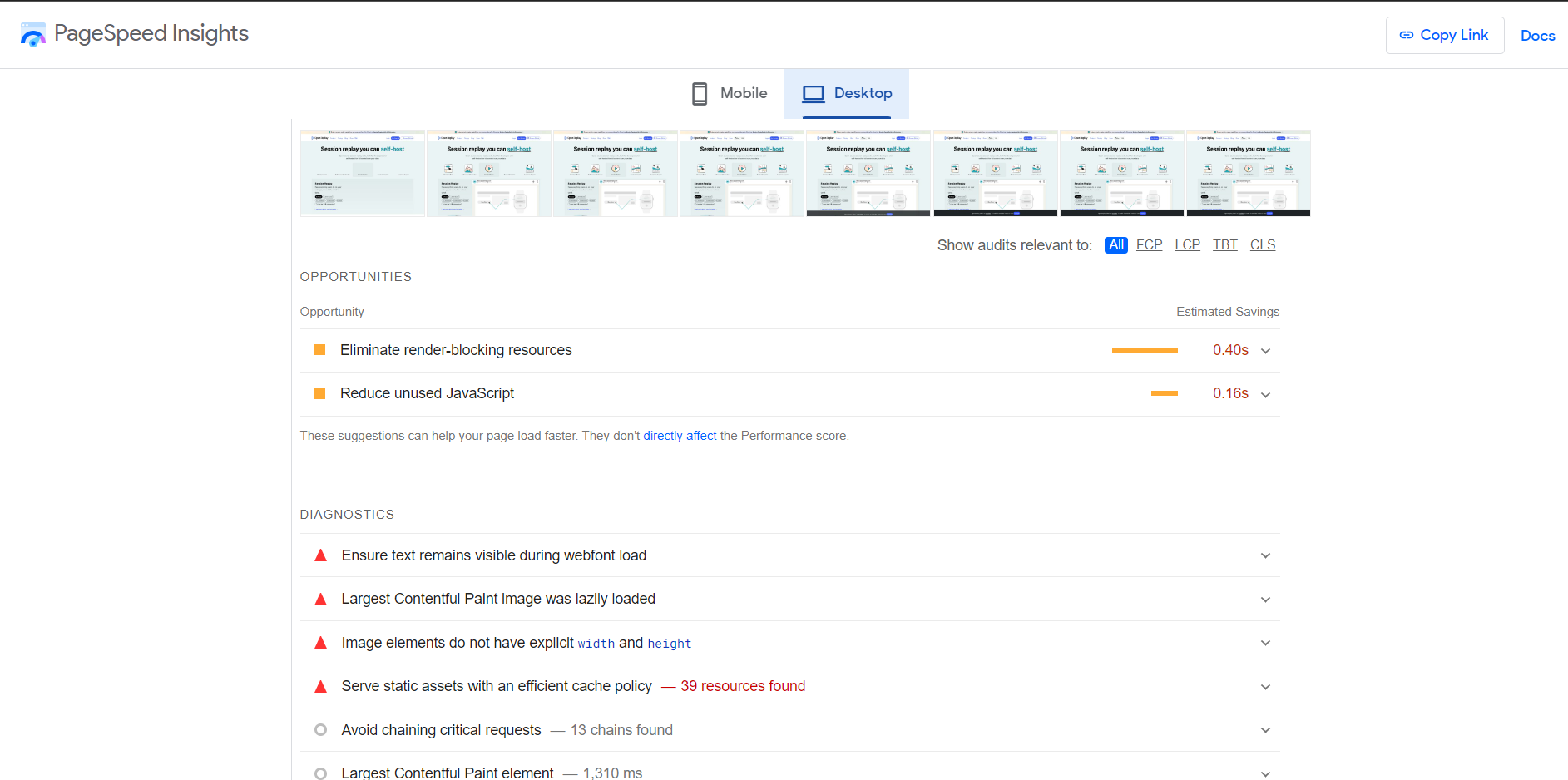Expand the webfont load audit chevron
The height and width of the screenshot is (780, 1568).
click(1266, 555)
